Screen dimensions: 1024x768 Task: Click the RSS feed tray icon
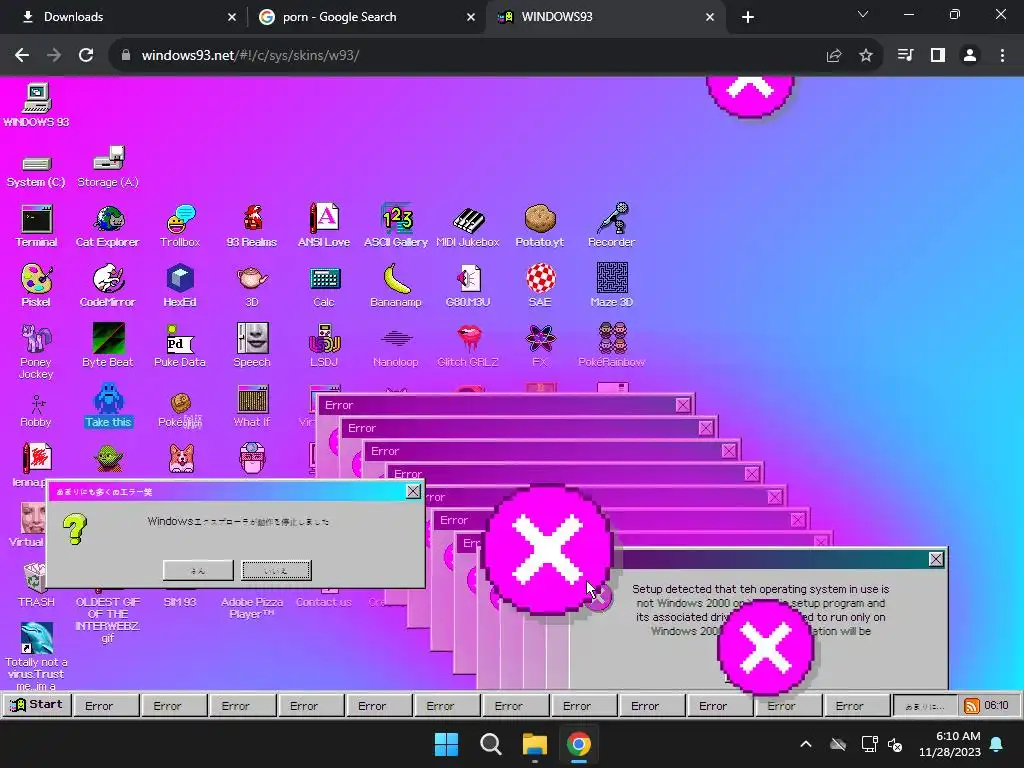point(972,705)
